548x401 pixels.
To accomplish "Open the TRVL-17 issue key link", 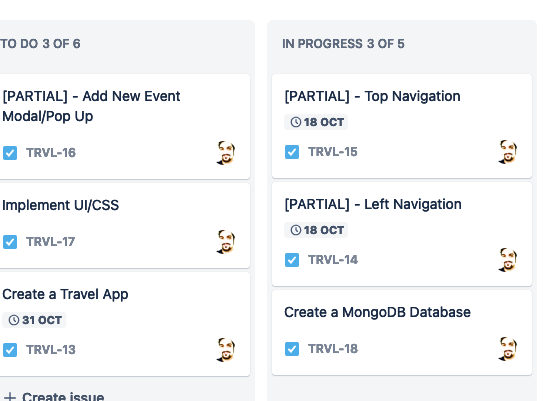I will coord(51,242).
